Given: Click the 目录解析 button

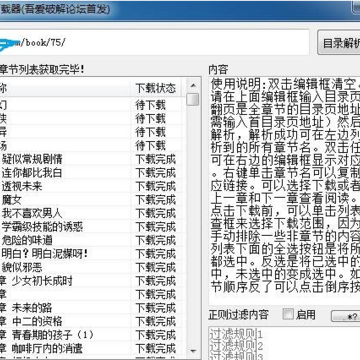Looking at the screenshot, I should pyautogui.click(x=339, y=43).
